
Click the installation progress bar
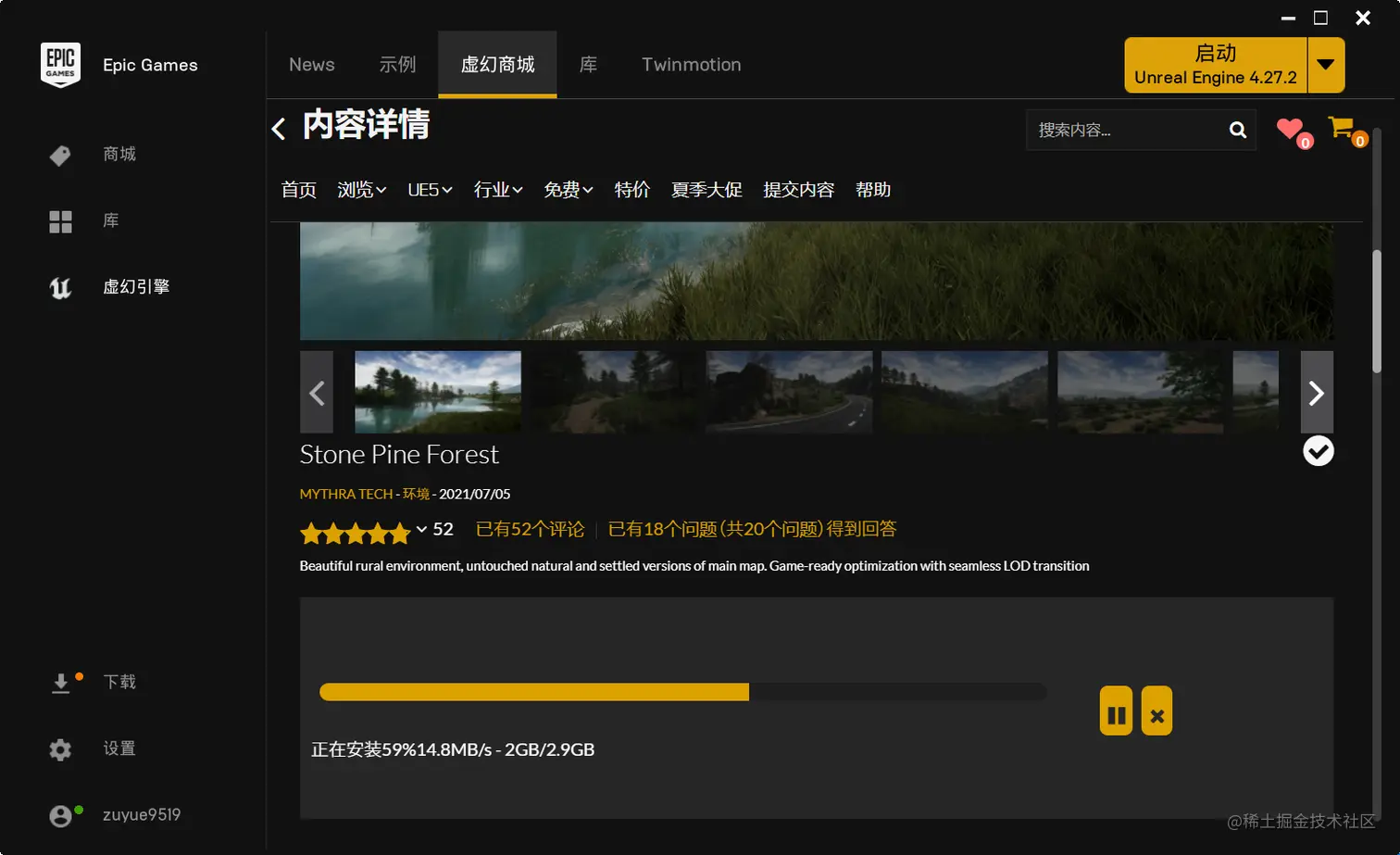683,692
